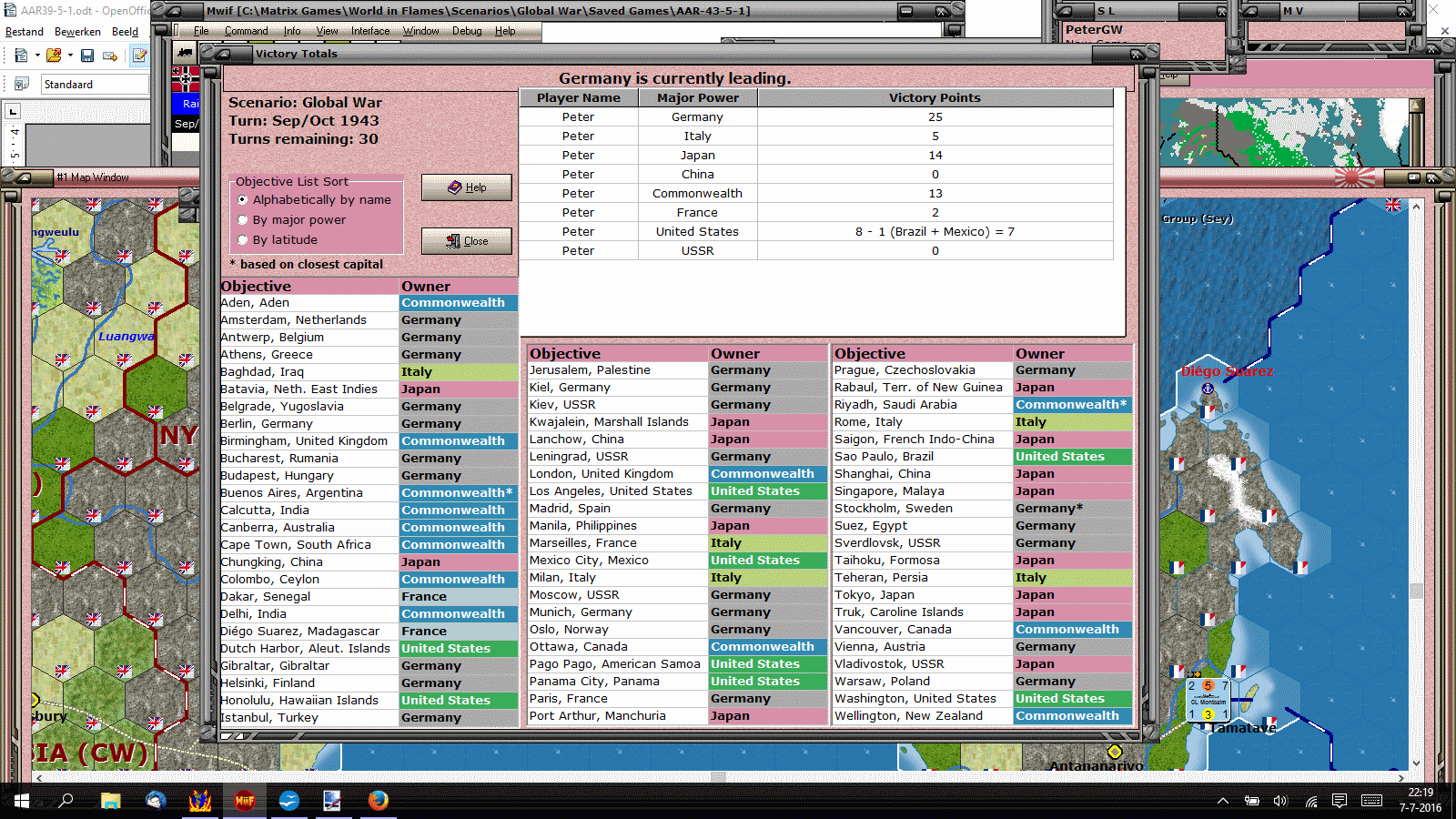Select 'By major power' sort option
The width and height of the screenshot is (1456, 819).
pyautogui.click(x=291, y=220)
